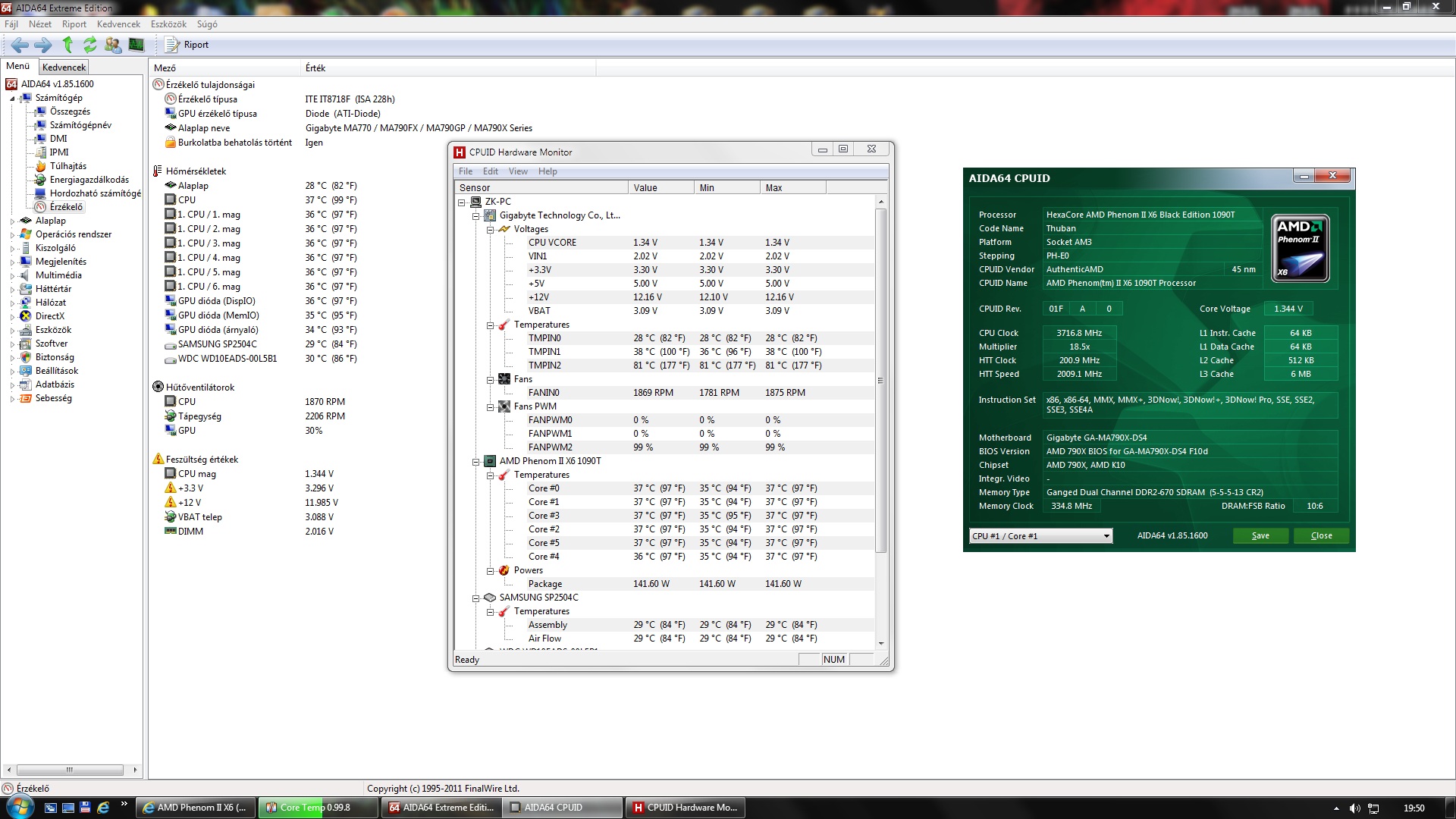
Task: Collapse the Fans PWM node
Action: [x=490, y=407]
